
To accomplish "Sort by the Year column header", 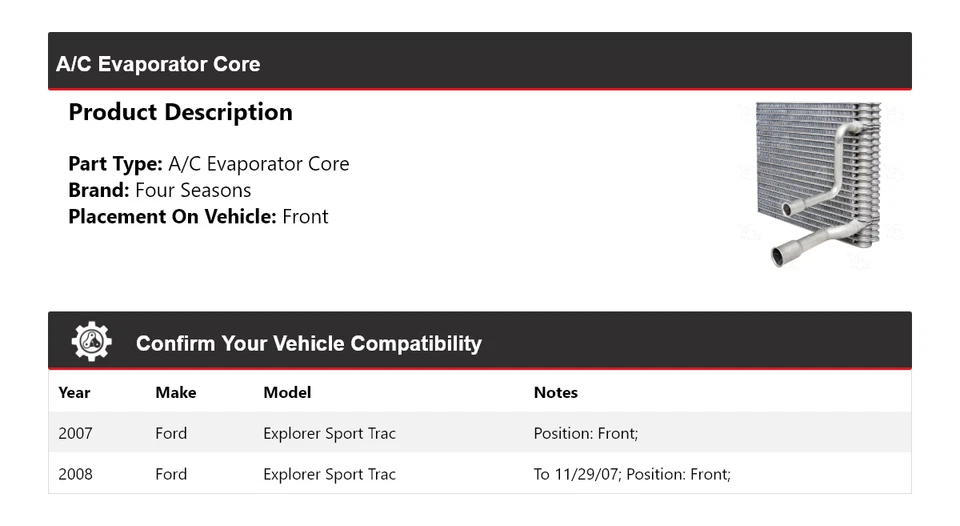I will click(x=74, y=392).
